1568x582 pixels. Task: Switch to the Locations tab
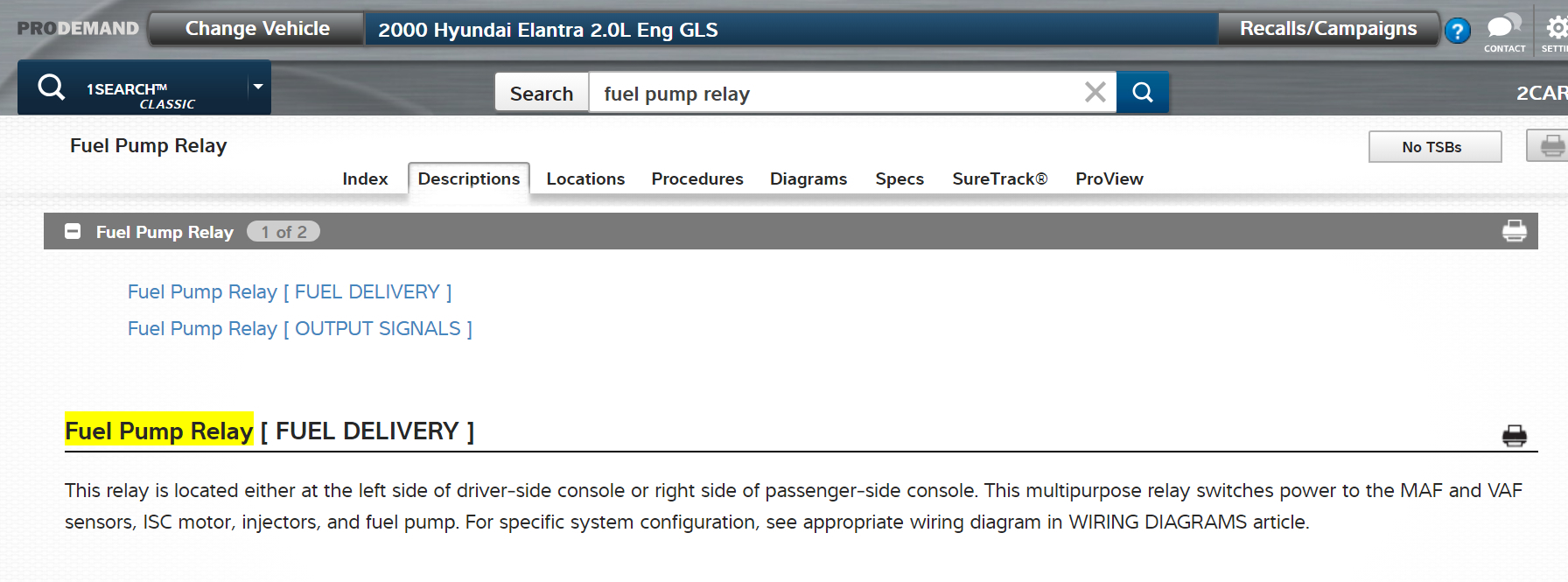pyautogui.click(x=585, y=179)
